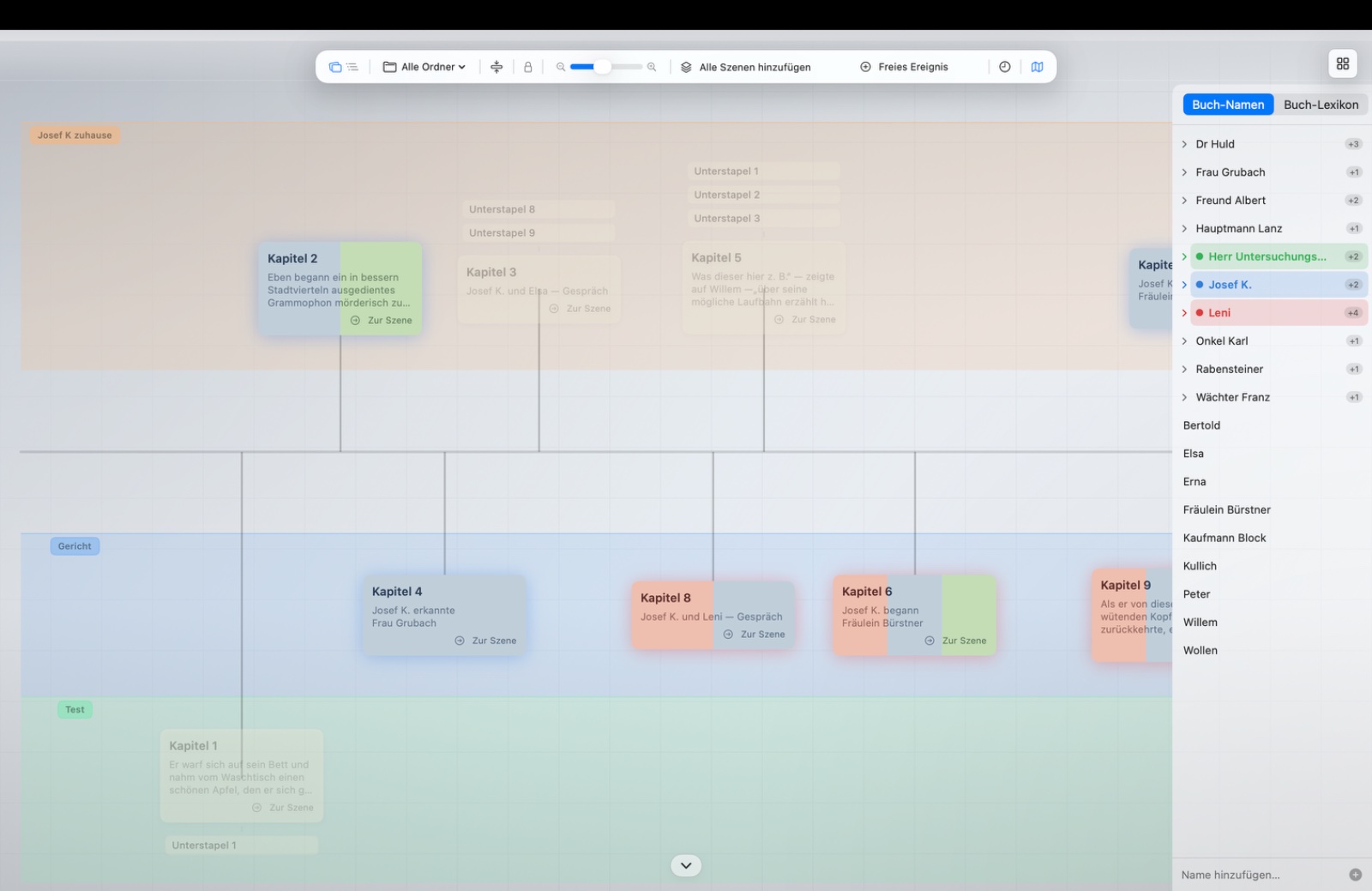Expand the Herr Untersuchungs... entry

[1185, 256]
